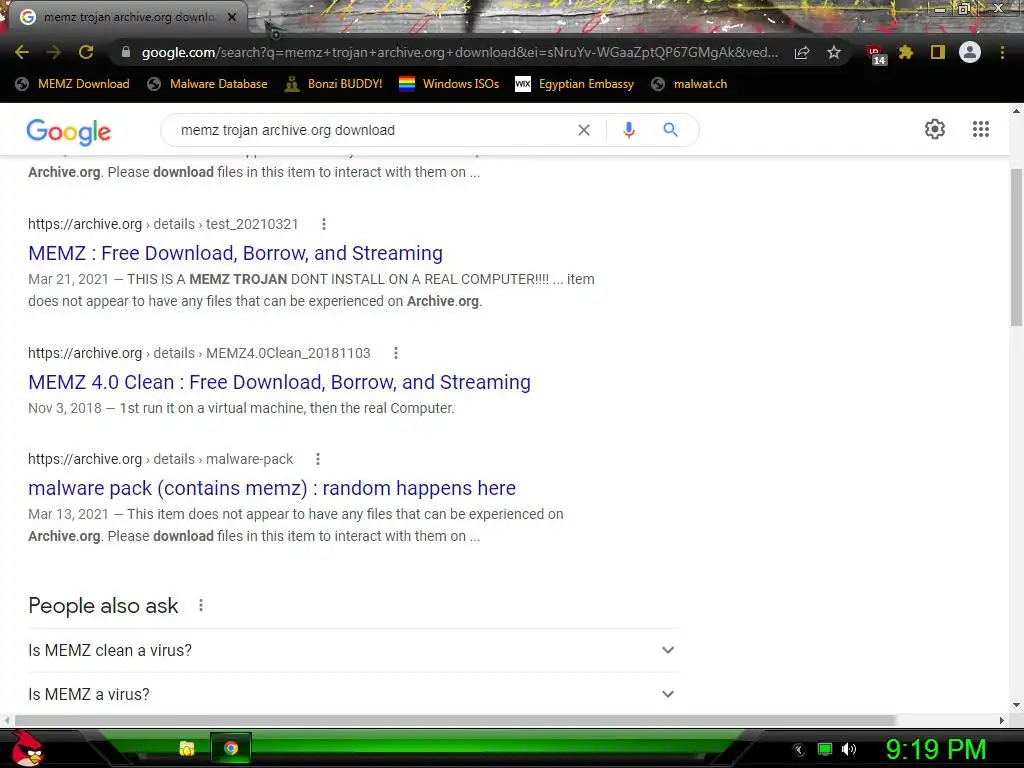Bookmark this page with the star icon
Image resolution: width=1024 pixels, height=768 pixels.
(834, 52)
